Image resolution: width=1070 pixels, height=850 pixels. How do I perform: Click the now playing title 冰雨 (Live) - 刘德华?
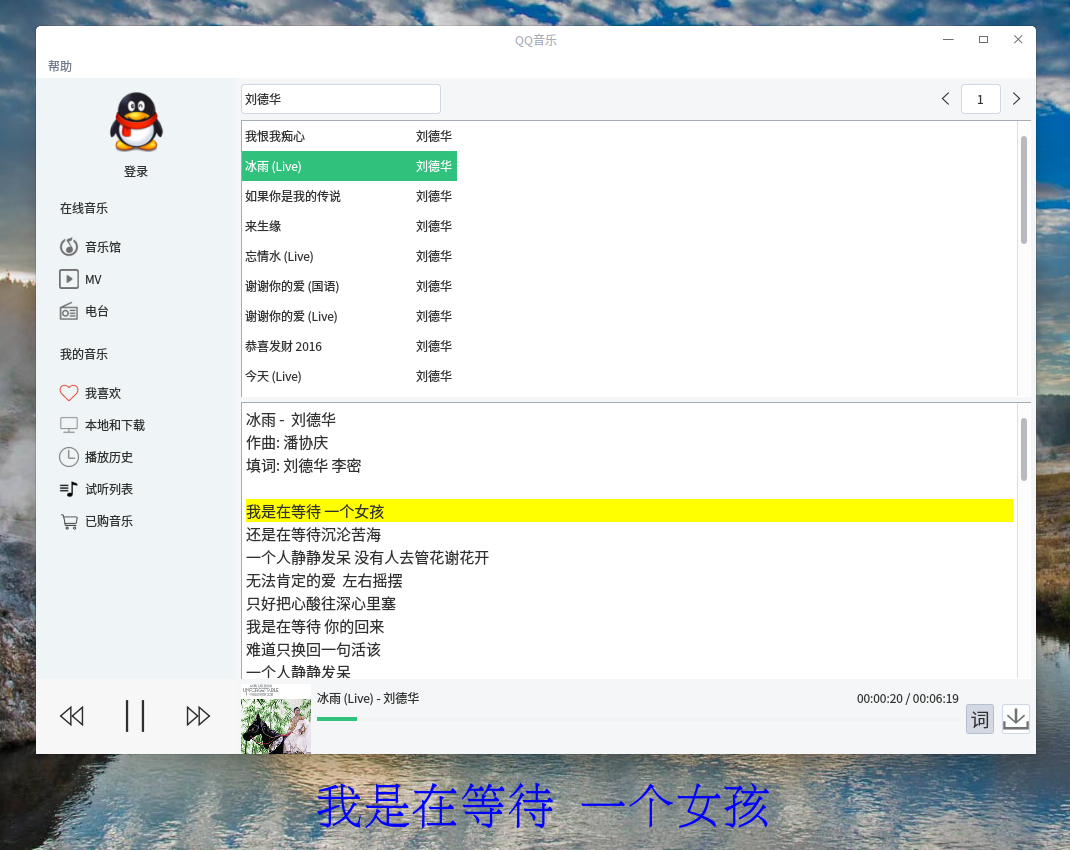point(368,699)
